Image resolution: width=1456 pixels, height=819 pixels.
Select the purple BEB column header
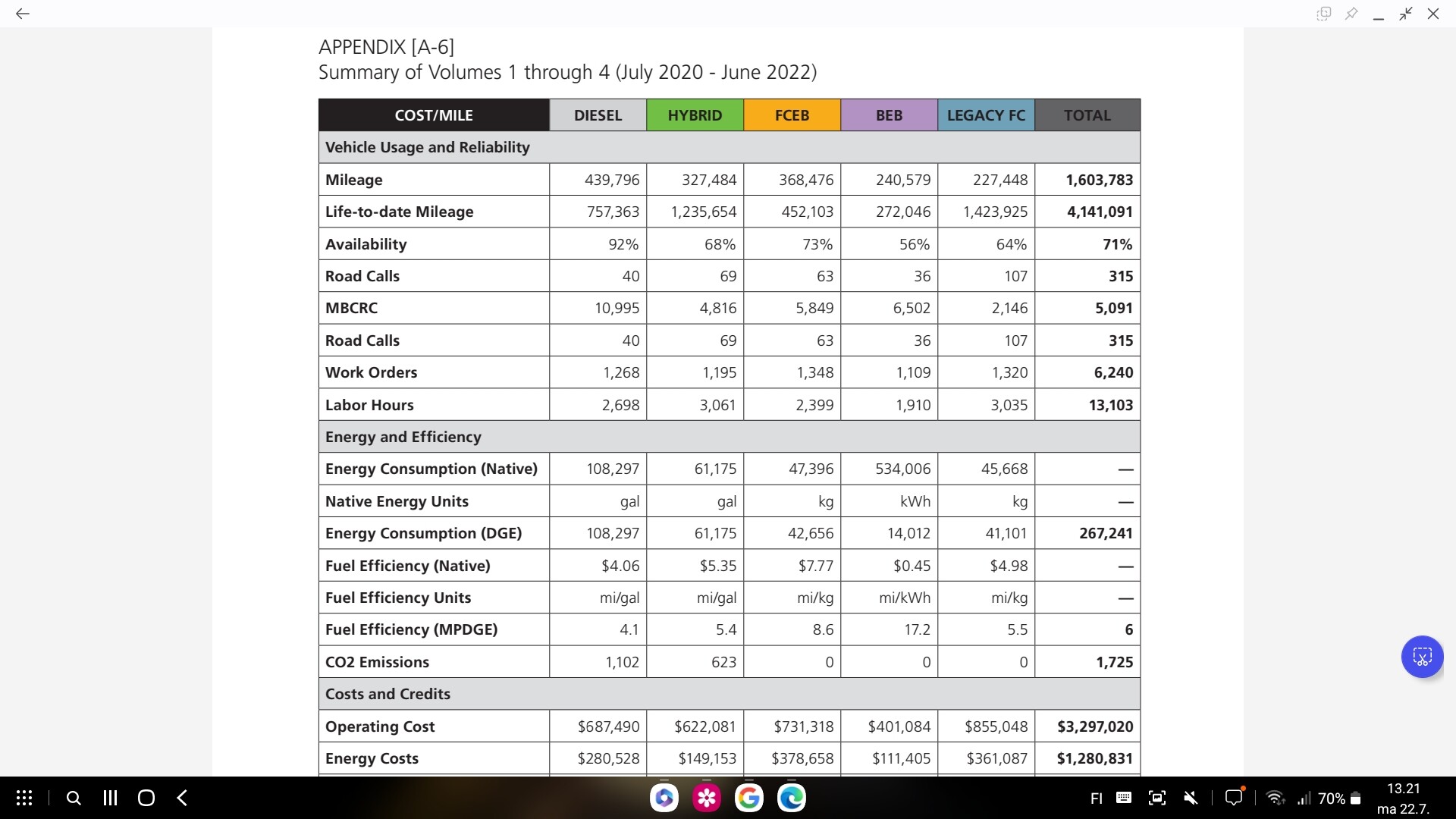pyautogui.click(x=889, y=115)
